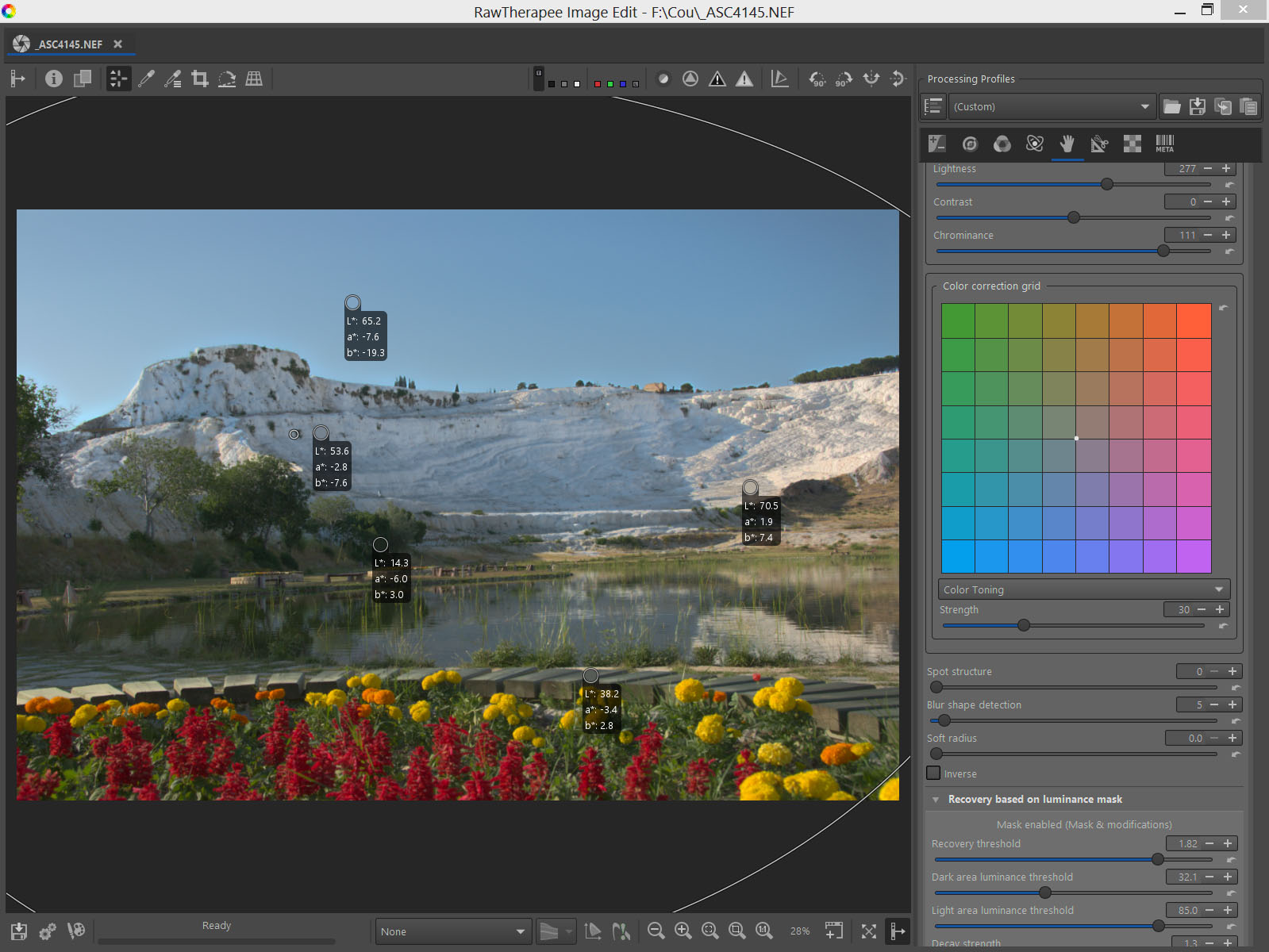Switch to the _ASC4145.NEF editor tab
The height and width of the screenshot is (952, 1269).
70,44
